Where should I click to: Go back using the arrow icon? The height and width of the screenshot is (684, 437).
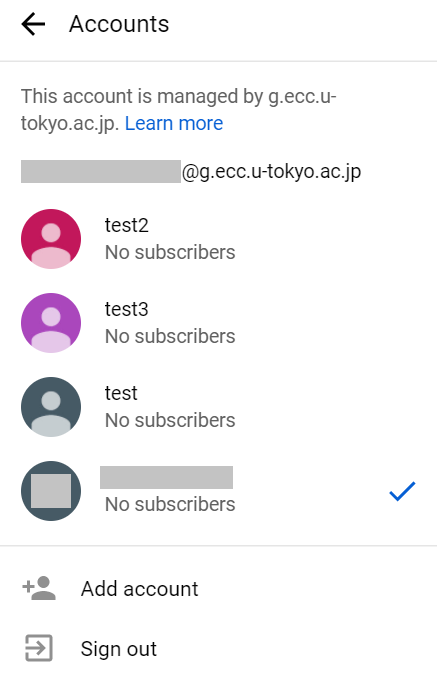coord(33,24)
